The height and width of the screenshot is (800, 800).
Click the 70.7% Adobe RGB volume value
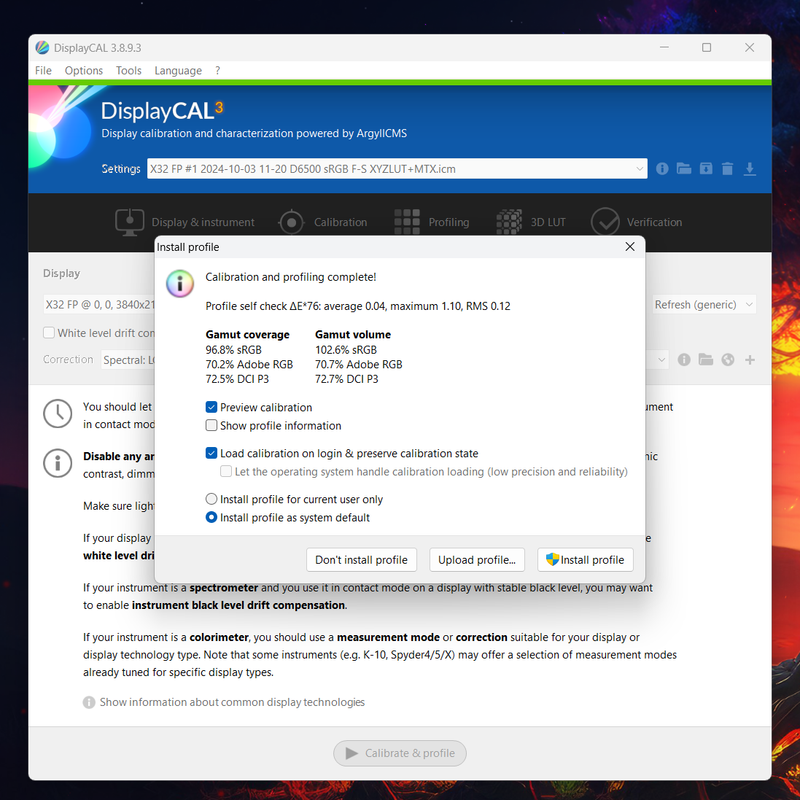pyautogui.click(x=359, y=364)
